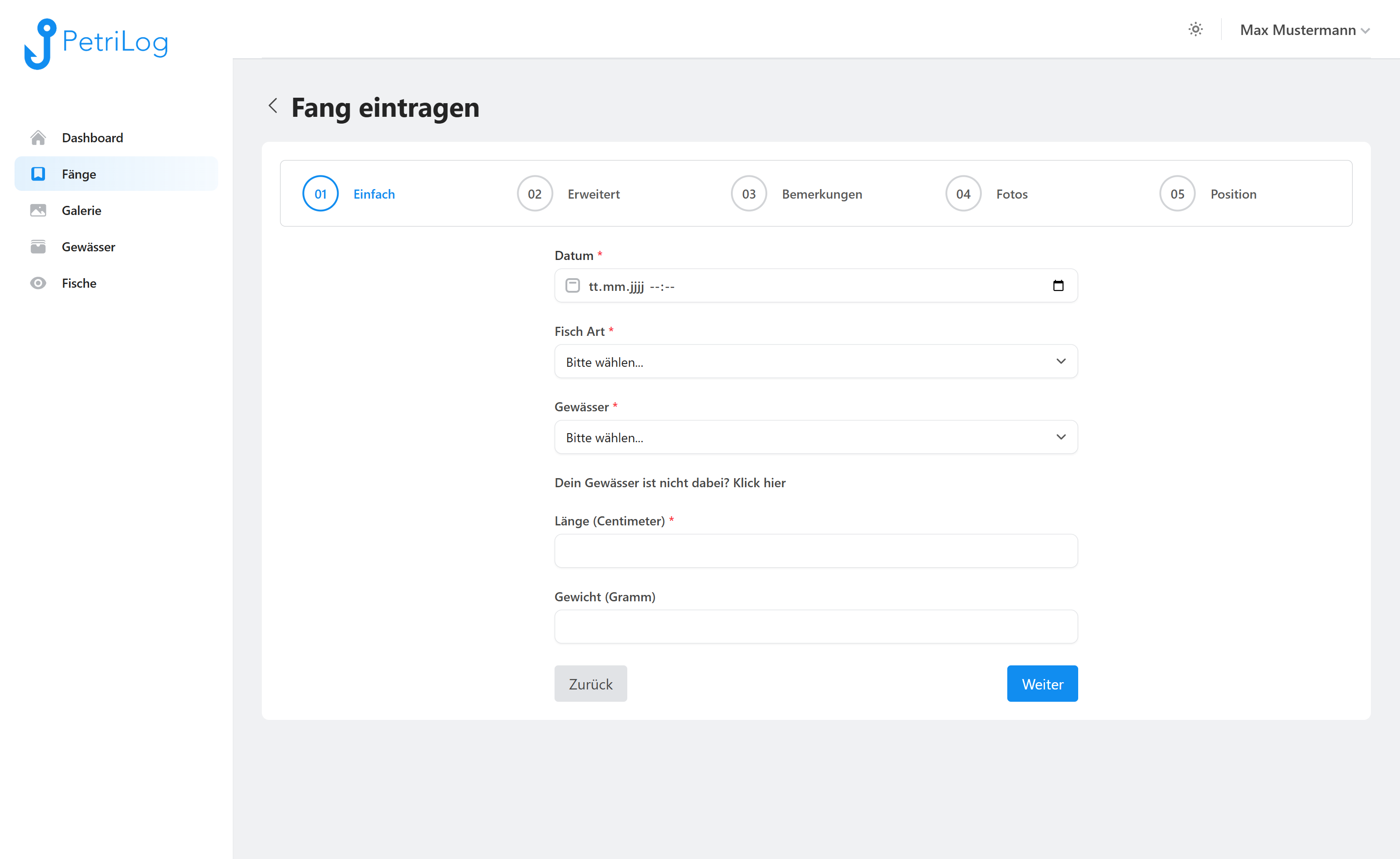Viewport: 1400px width, 859px height.
Task: Select step 05 circle
Action: (1177, 194)
